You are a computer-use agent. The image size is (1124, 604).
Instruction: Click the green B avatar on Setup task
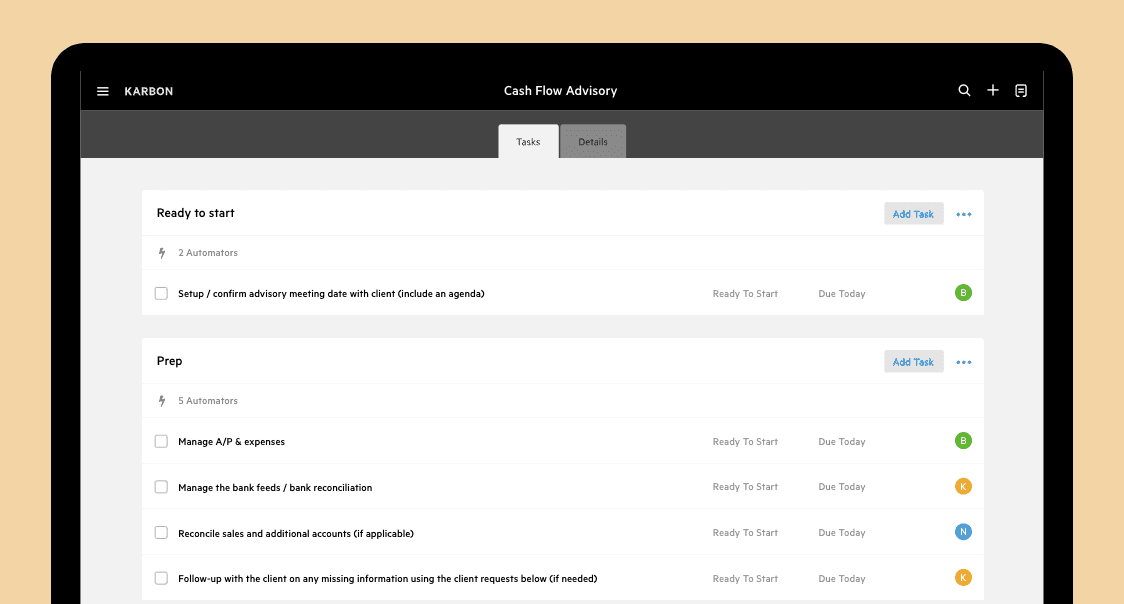(x=963, y=292)
